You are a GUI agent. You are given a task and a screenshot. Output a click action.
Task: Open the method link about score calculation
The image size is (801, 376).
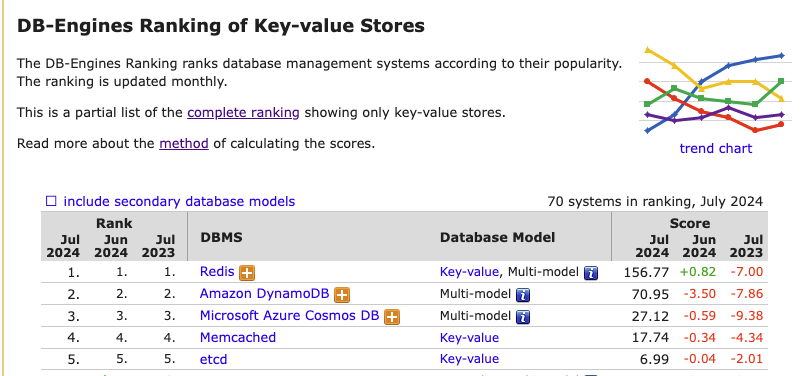[x=184, y=144]
